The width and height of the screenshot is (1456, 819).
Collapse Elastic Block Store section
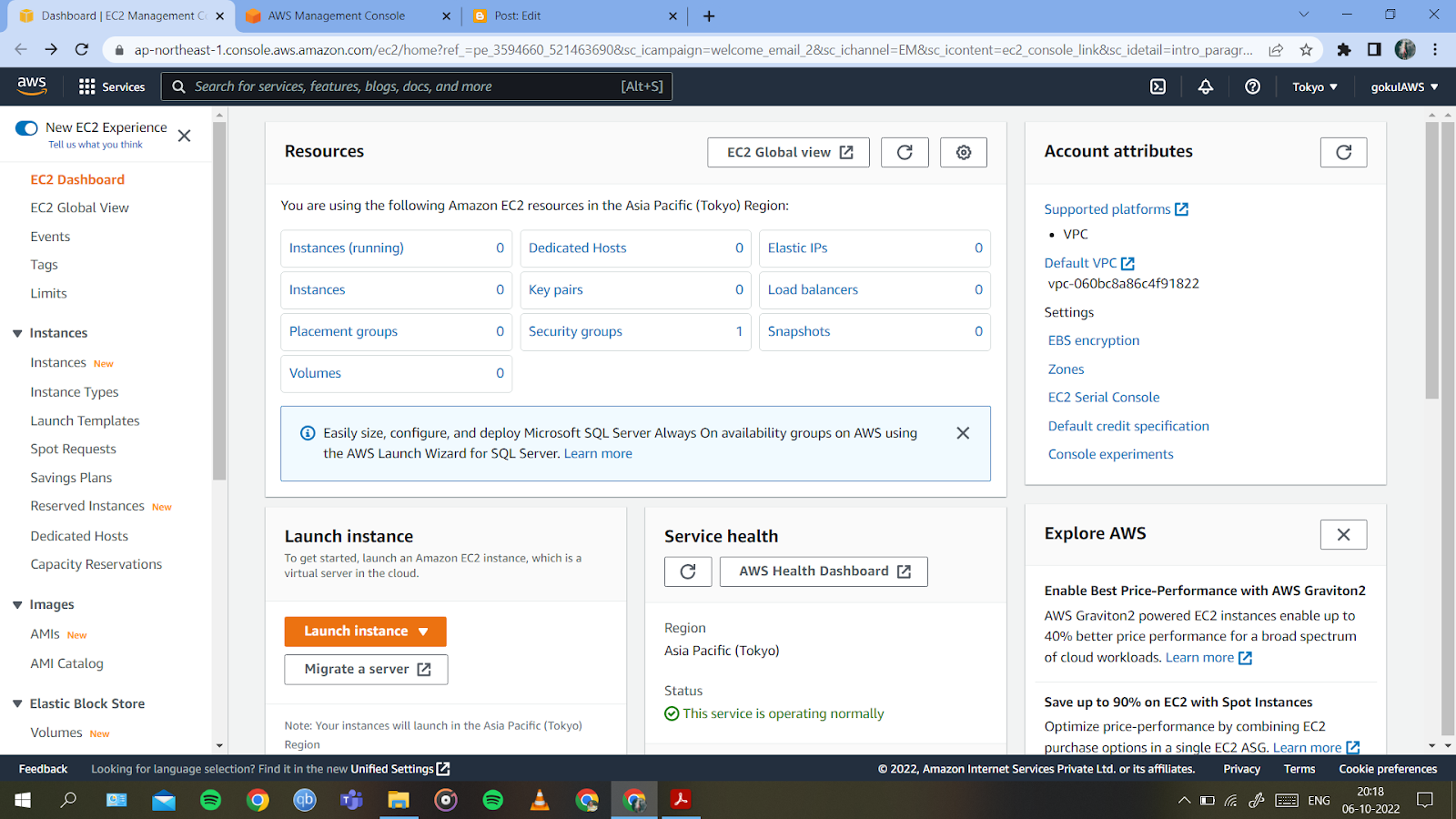point(17,703)
